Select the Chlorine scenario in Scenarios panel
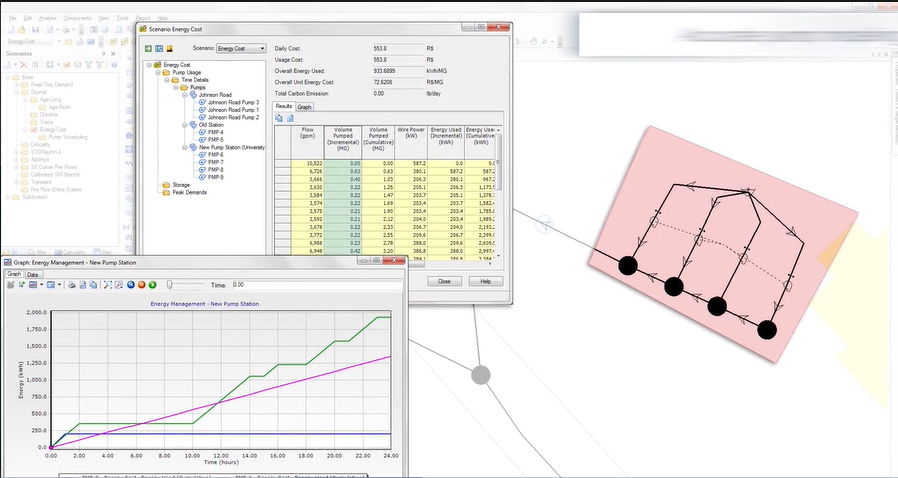This screenshot has width=898, height=478. (48, 114)
